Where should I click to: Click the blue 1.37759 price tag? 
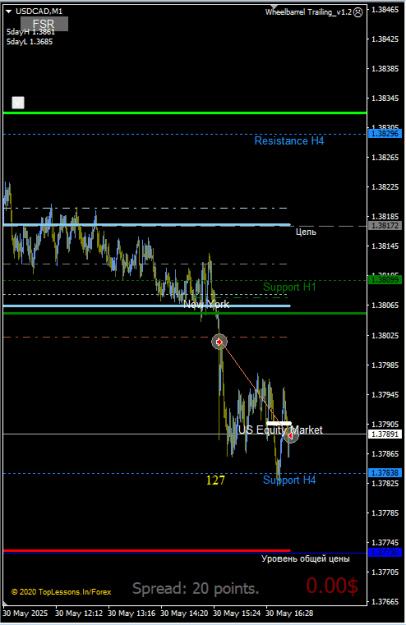(385, 552)
